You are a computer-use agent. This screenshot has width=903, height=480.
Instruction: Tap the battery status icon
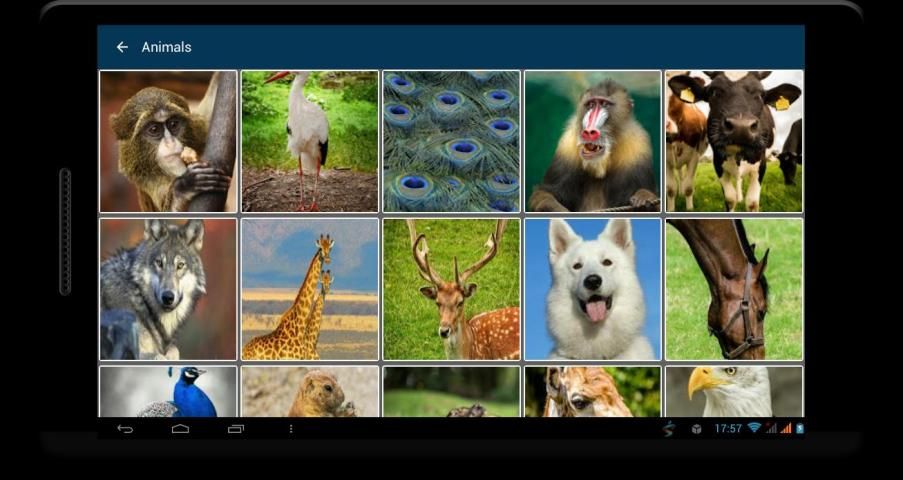[x=799, y=428]
